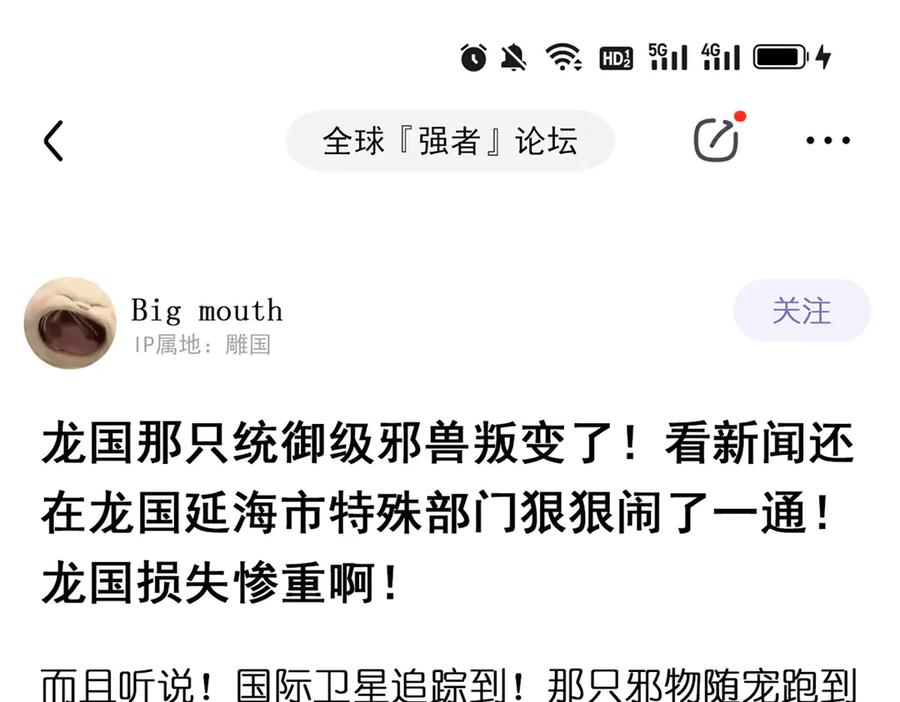
Task: Tap the post body starting 而且听说
Action: (x=448, y=684)
